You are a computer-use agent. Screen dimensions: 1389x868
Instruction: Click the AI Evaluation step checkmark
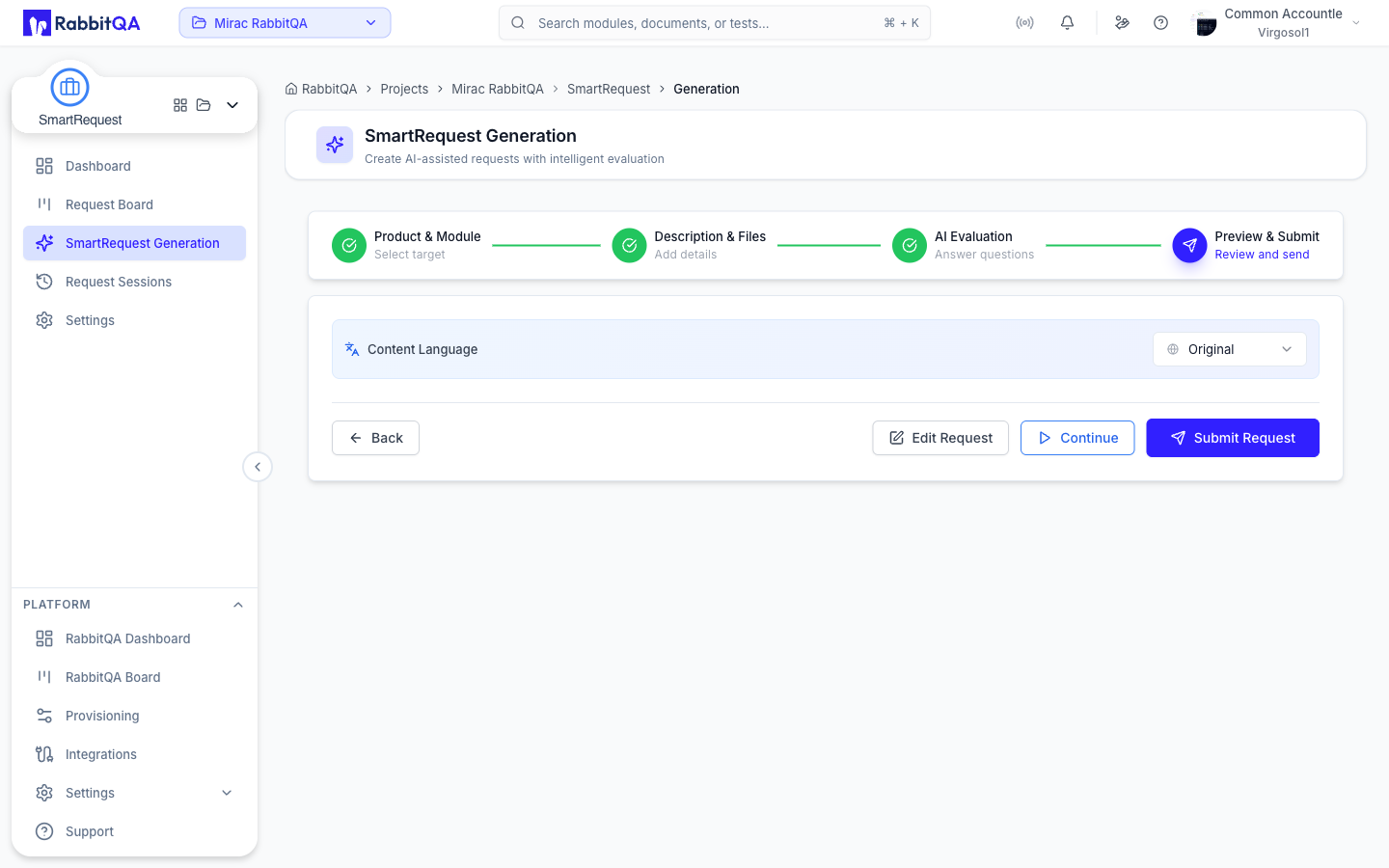coord(910,245)
